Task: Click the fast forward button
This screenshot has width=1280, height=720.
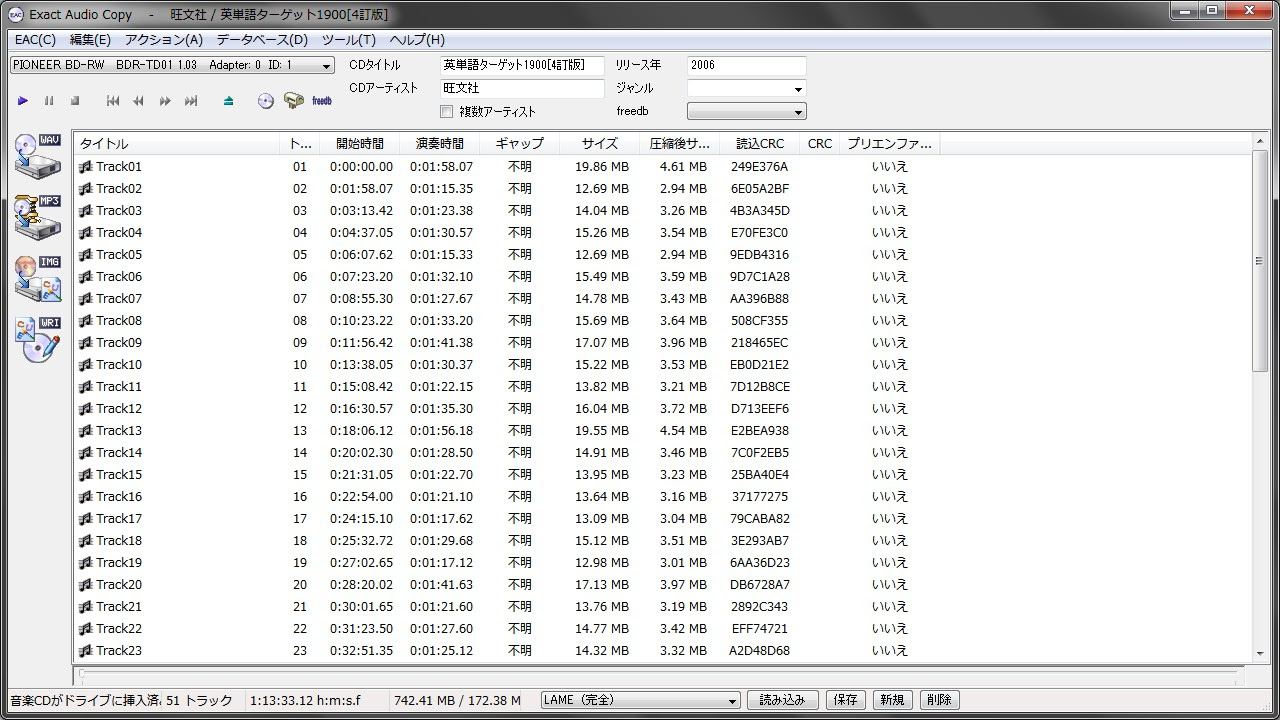Action: [165, 101]
